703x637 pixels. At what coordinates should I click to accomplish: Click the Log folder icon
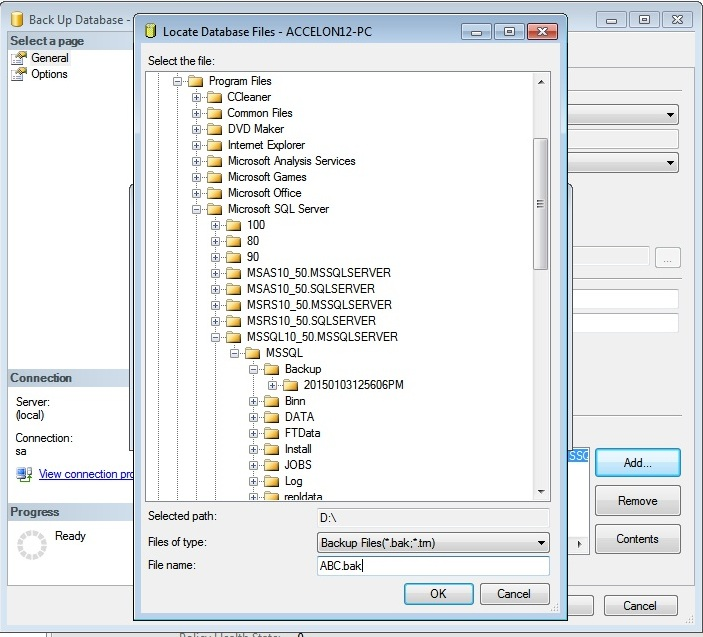[x=272, y=481]
